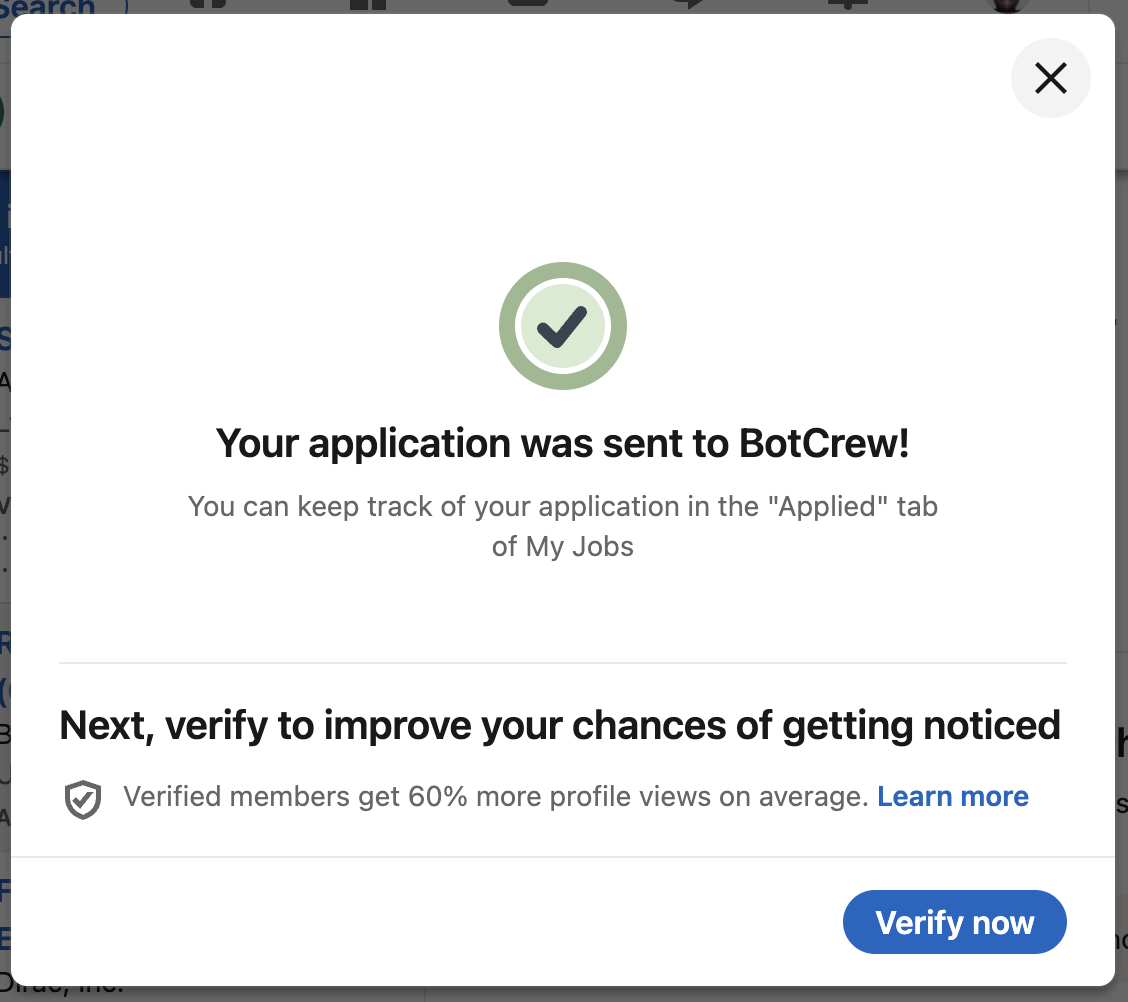Click the divider line above verify section
1128x1002 pixels.
pyautogui.click(x=563, y=662)
